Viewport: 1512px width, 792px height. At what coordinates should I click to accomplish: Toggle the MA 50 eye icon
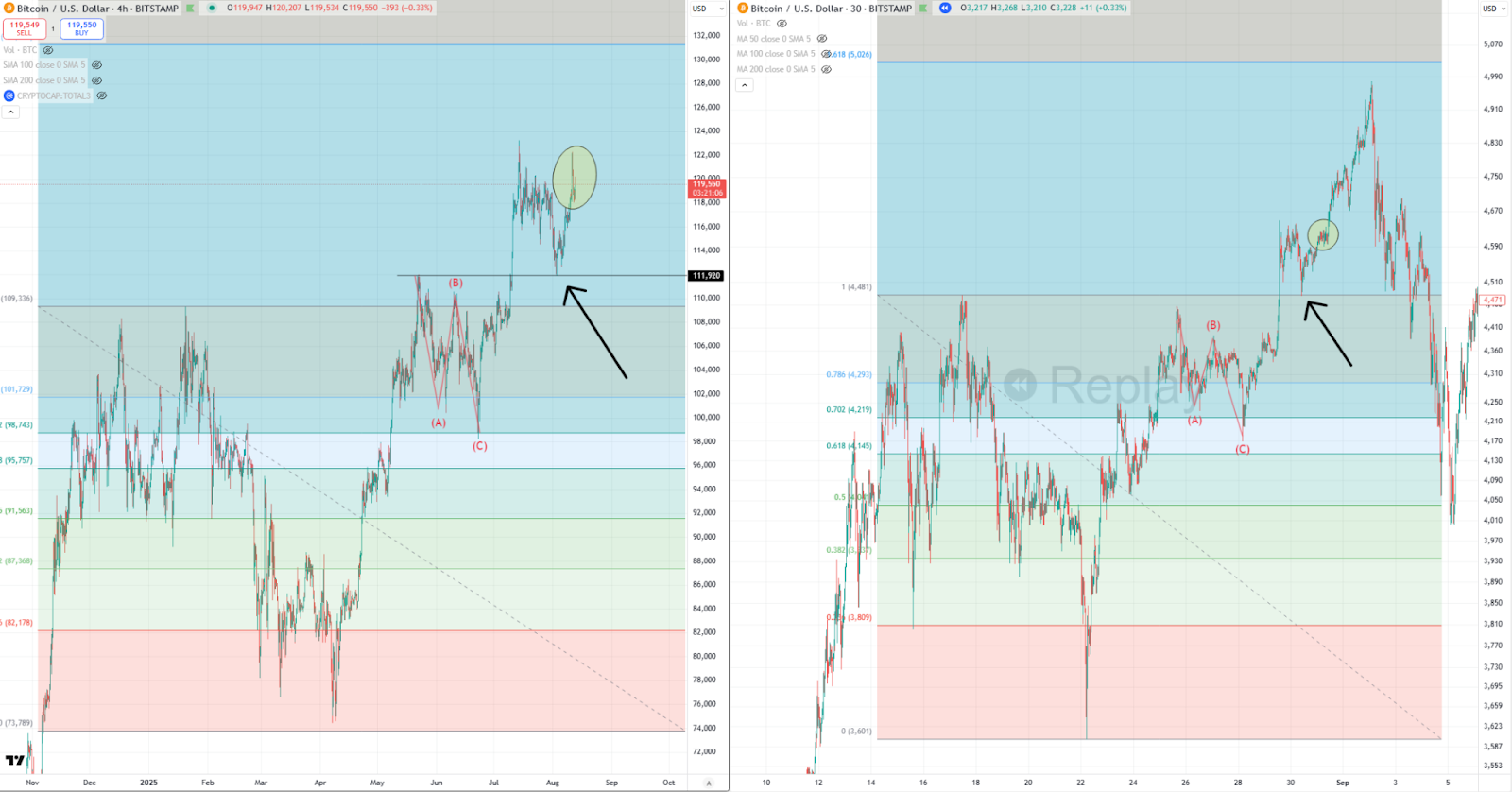pyautogui.click(x=822, y=39)
